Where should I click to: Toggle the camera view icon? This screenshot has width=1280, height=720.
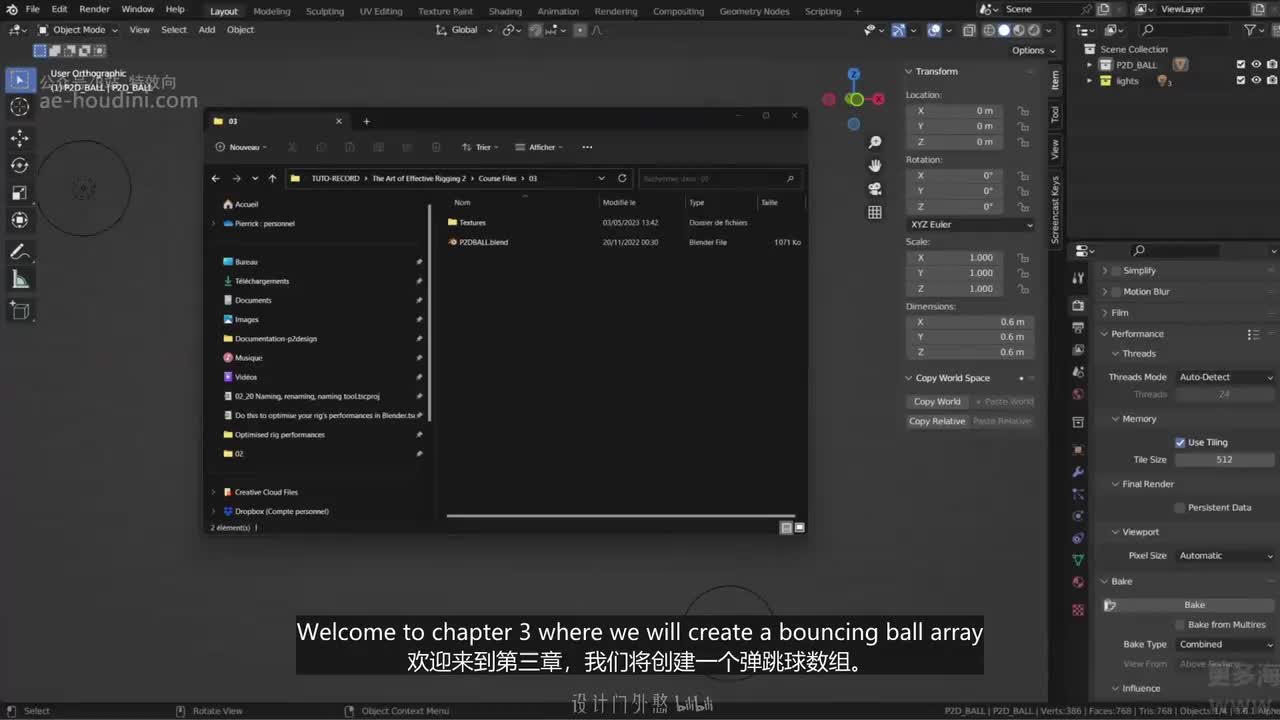(x=875, y=189)
